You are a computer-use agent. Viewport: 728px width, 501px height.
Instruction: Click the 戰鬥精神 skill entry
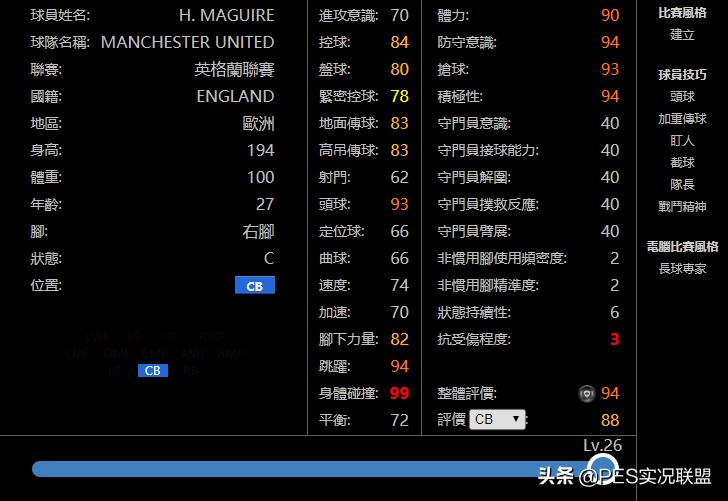point(682,206)
